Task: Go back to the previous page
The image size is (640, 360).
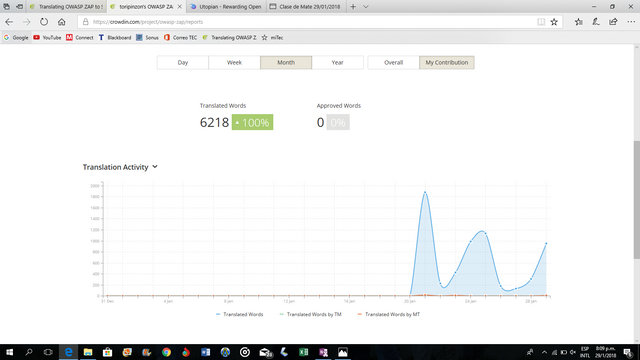Action: pos(9,22)
